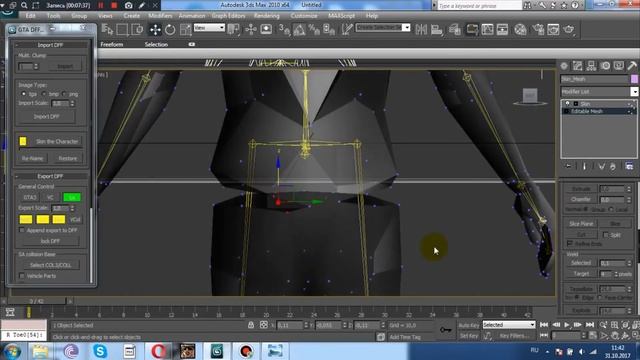The image size is (640, 360).
Task: Open Render Setup
Action: tap(538, 29)
